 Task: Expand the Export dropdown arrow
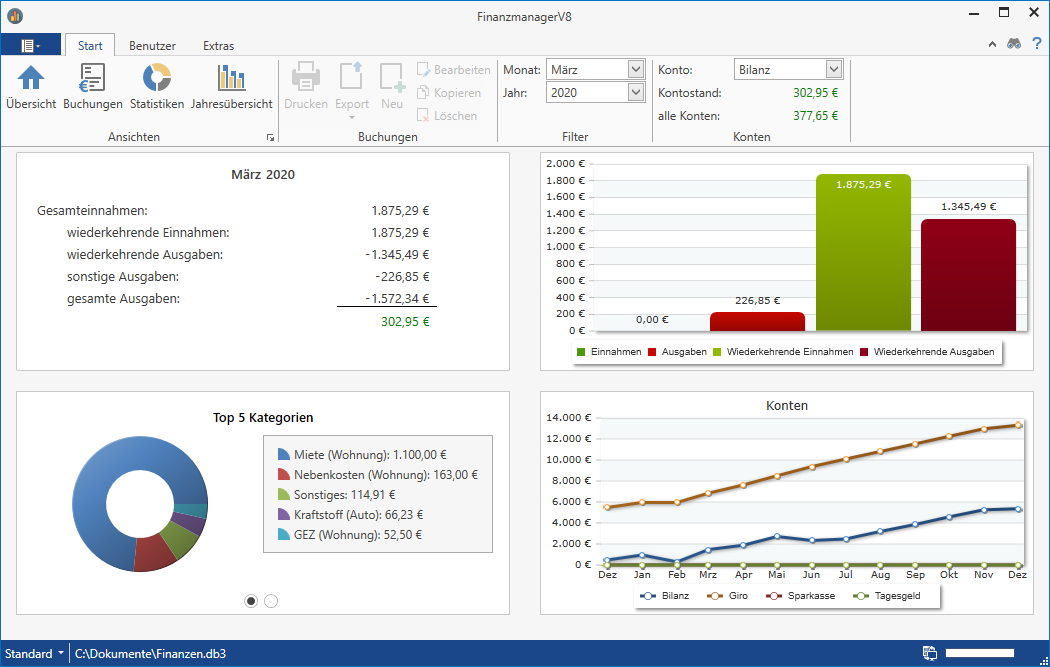click(352, 119)
